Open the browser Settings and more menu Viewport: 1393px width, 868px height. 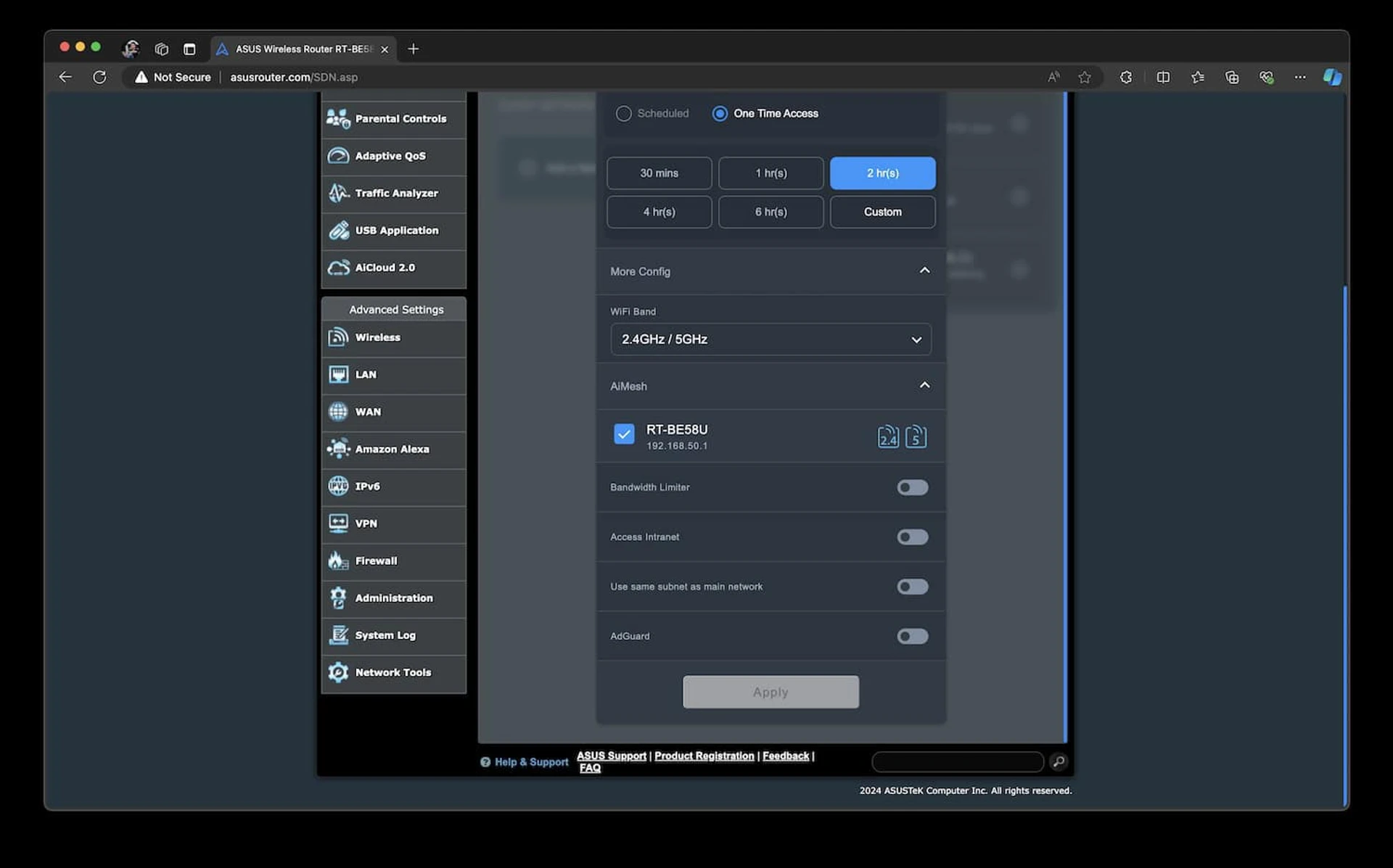point(1300,77)
